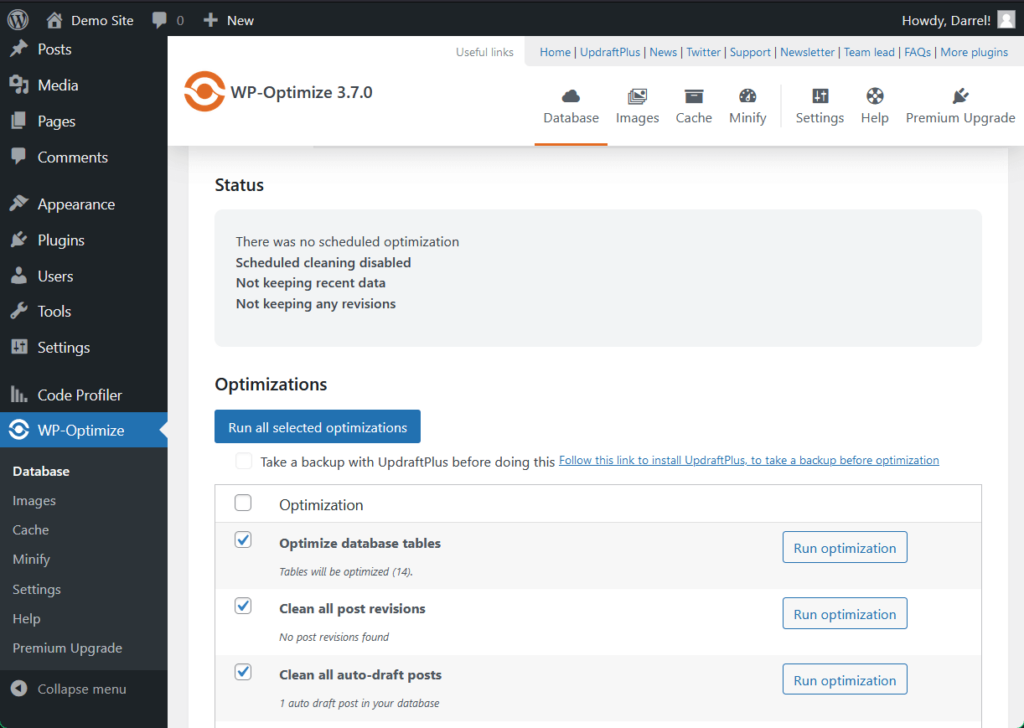Viewport: 1024px width, 728px height.
Task: Click the Users person icon
Action: (19, 276)
